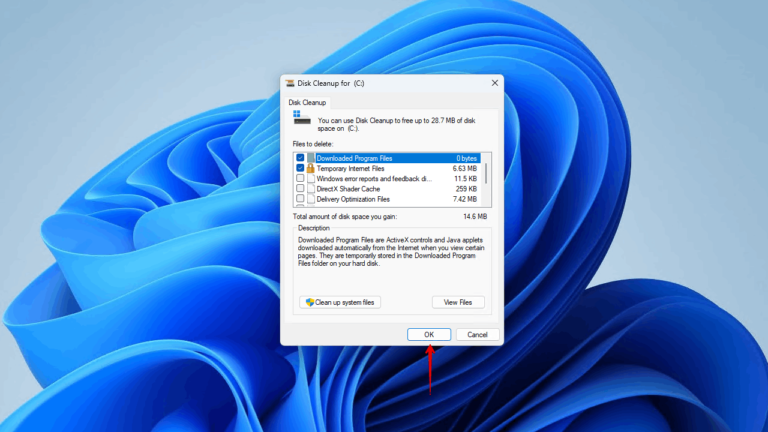Check the Windows error reports checkbox
The height and width of the screenshot is (432, 768).
click(x=300, y=179)
